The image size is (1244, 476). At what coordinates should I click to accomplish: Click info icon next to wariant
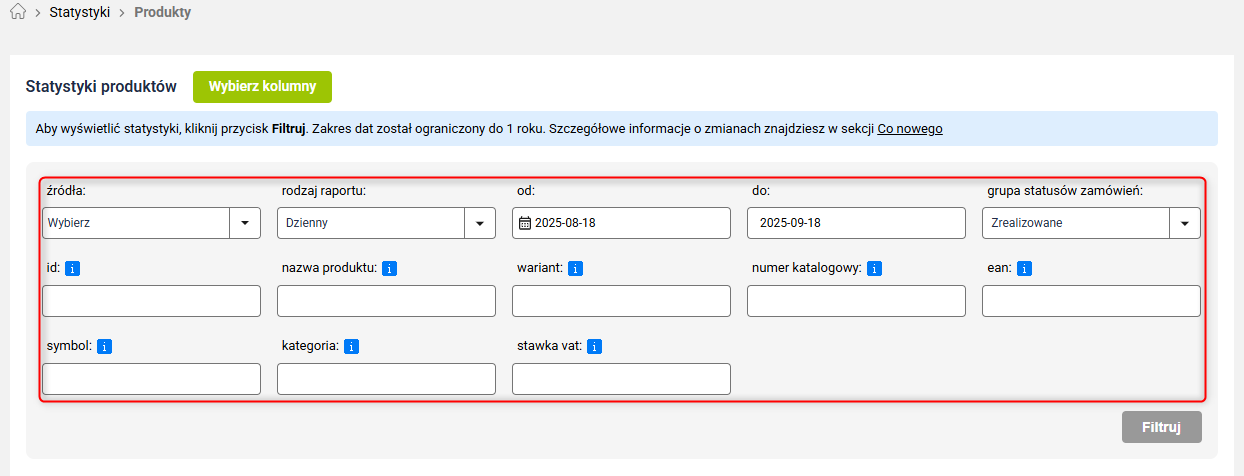575,268
